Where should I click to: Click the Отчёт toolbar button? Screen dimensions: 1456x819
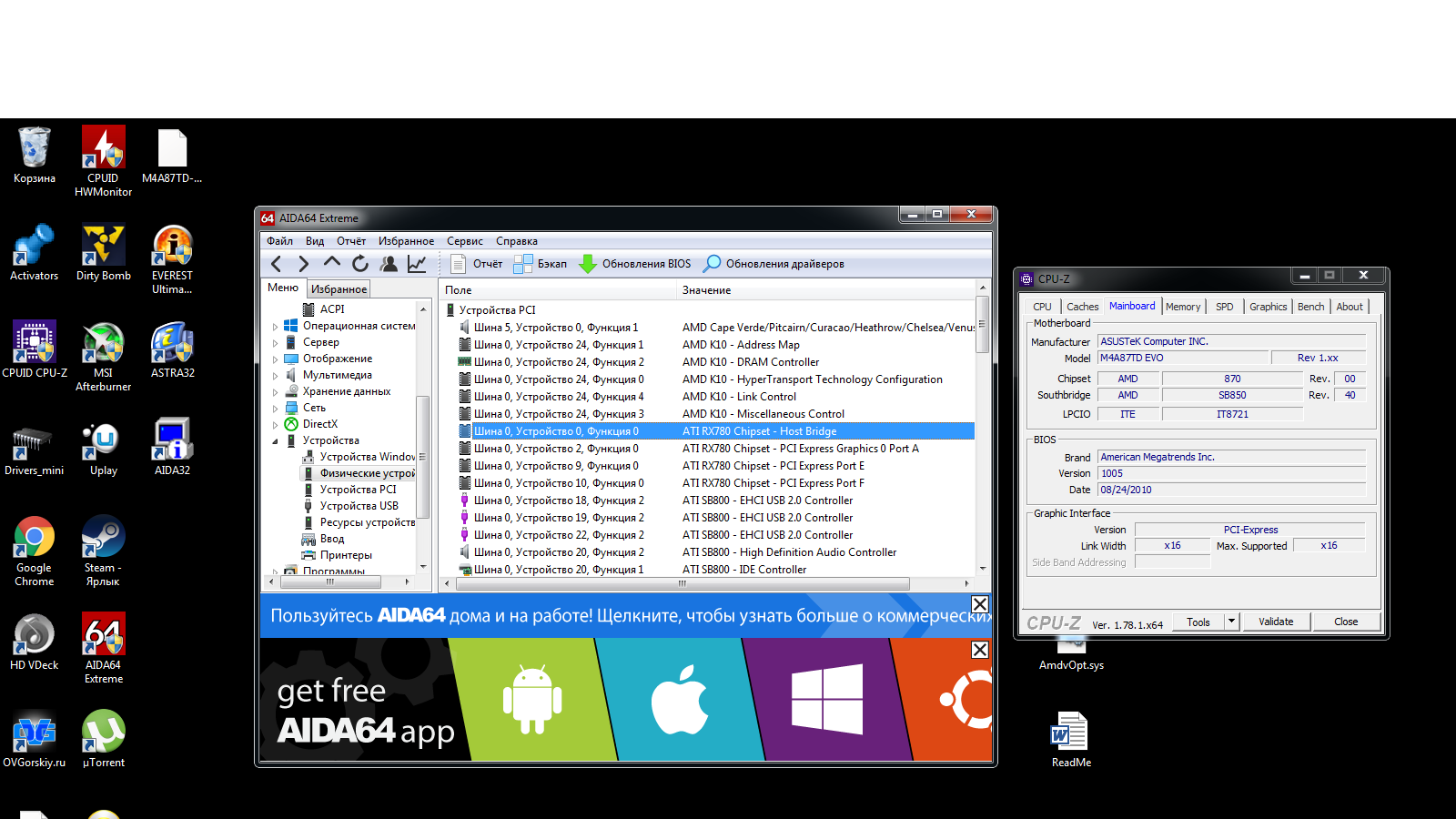(x=477, y=264)
